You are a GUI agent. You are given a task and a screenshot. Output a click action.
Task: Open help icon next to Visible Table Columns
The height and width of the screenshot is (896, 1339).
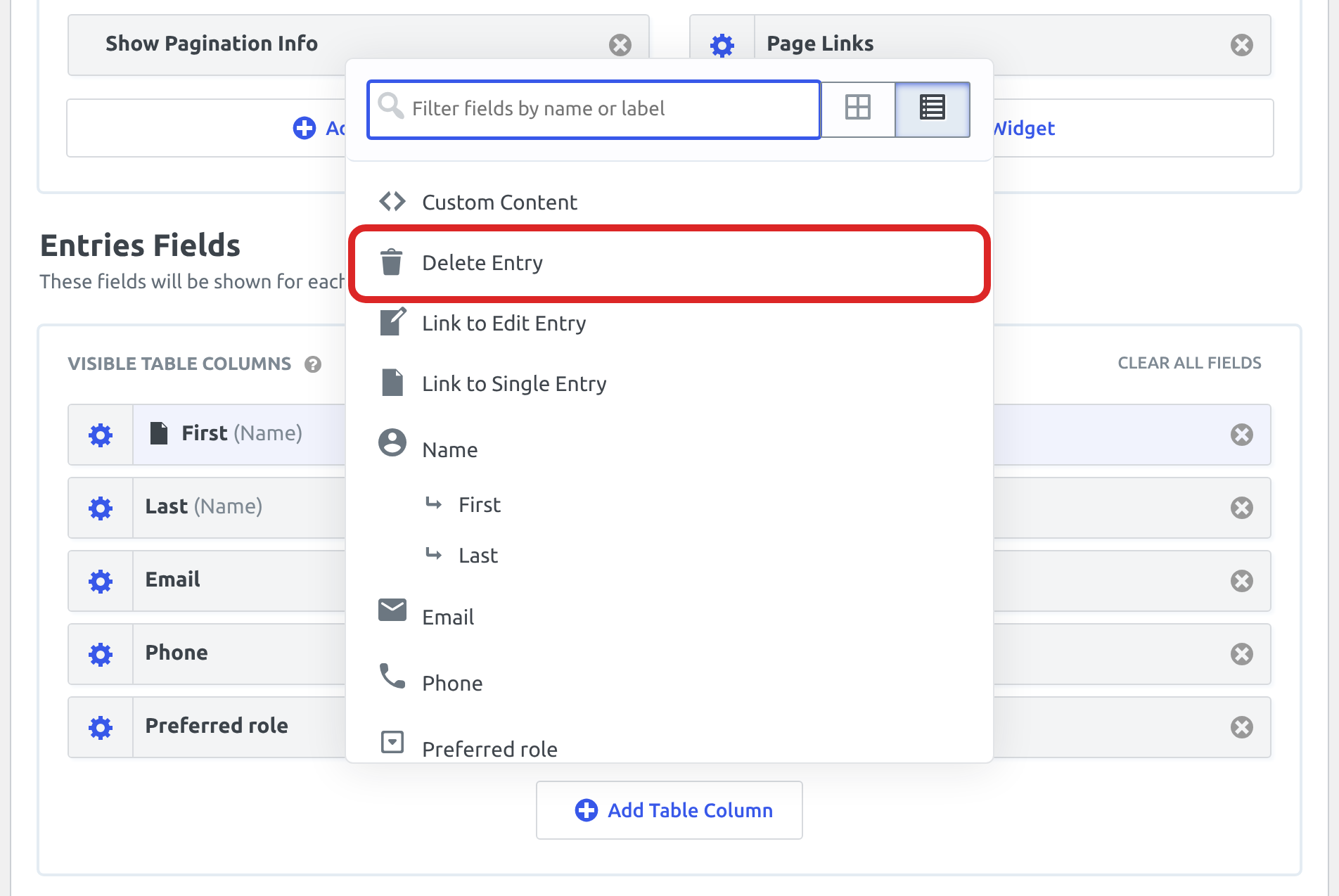(x=313, y=364)
